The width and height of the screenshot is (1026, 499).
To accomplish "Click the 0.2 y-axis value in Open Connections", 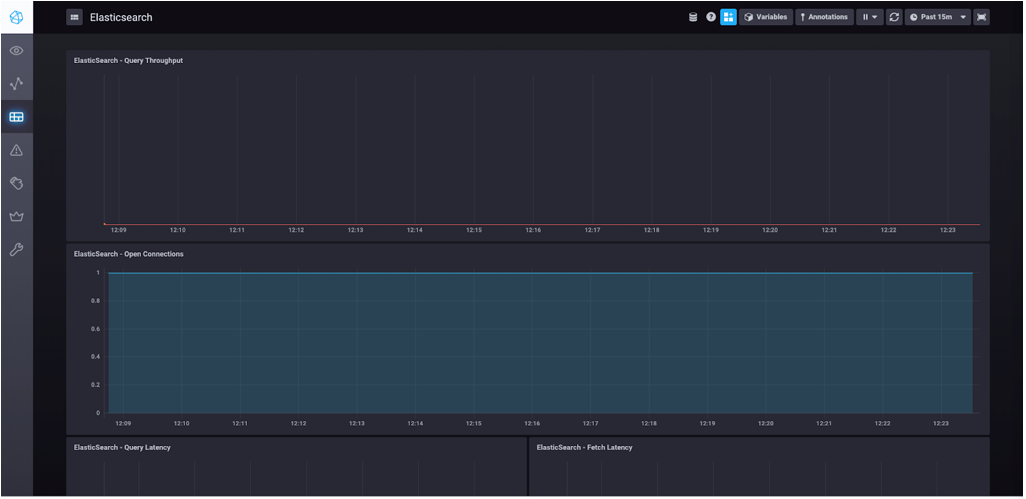I will tap(96, 385).
